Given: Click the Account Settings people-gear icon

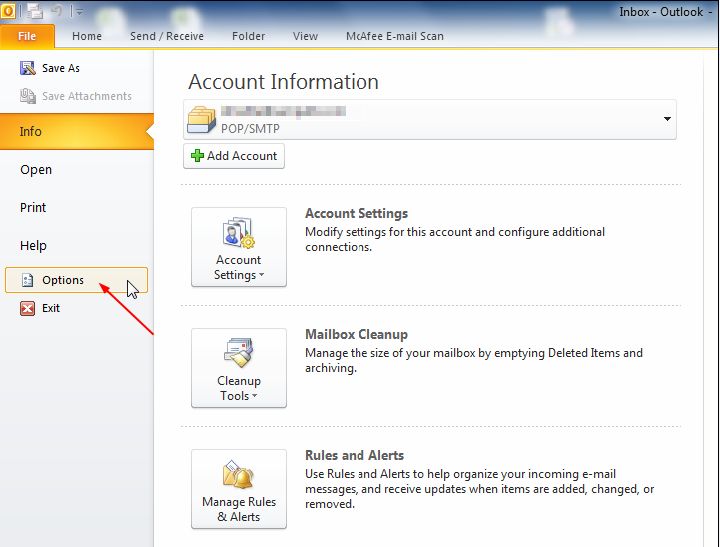Looking at the screenshot, I should pyautogui.click(x=239, y=233).
